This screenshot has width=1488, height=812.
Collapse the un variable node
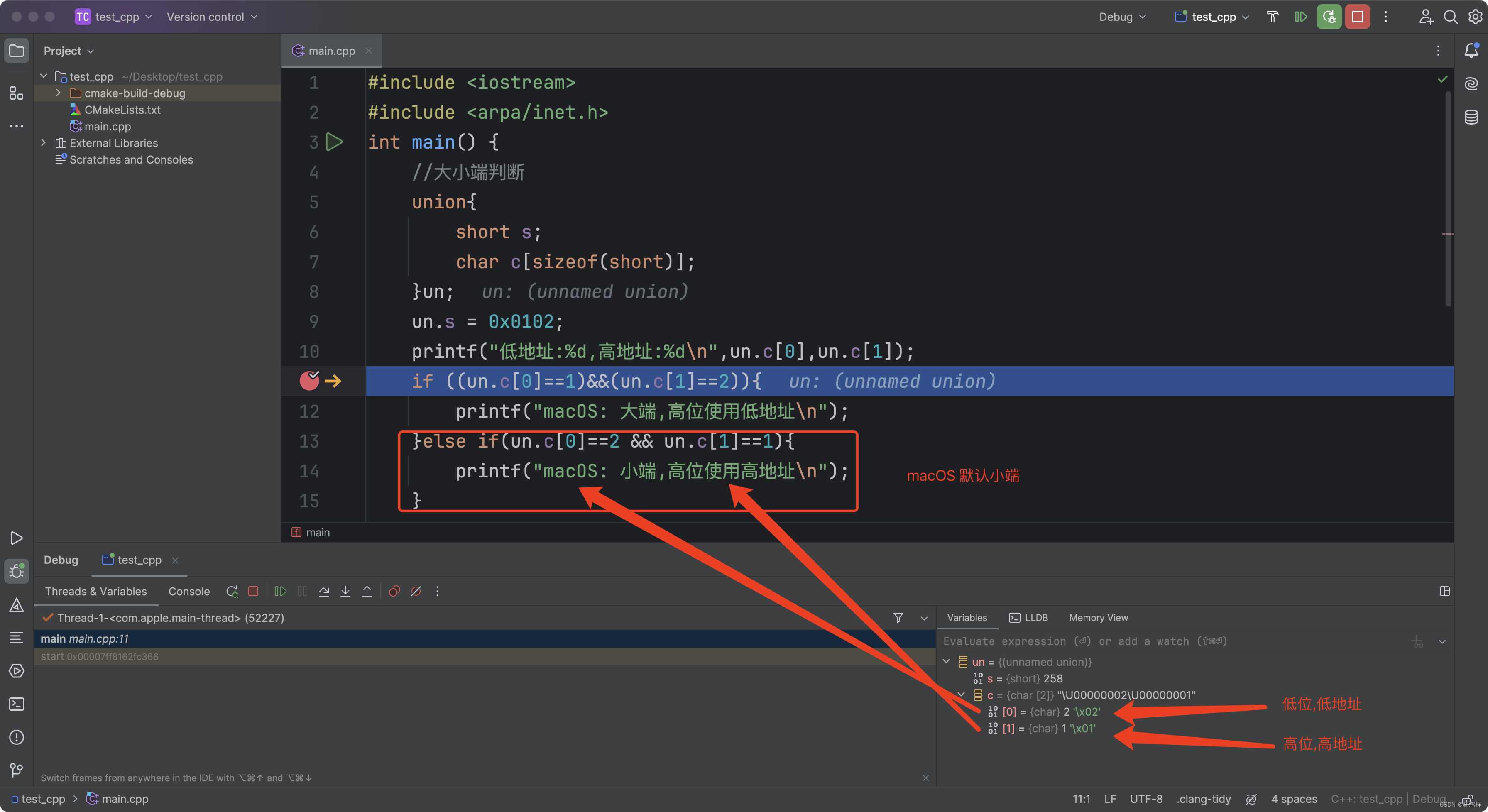[x=946, y=662]
